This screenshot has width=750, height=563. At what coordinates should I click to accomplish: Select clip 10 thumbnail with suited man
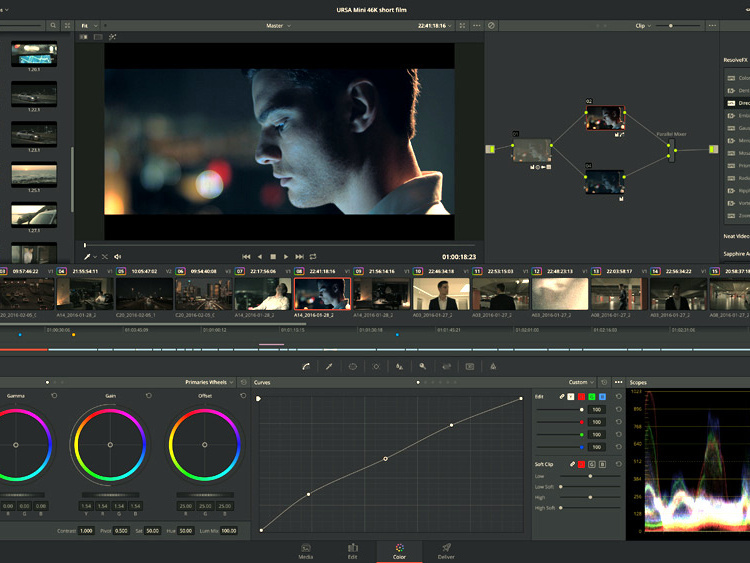(441, 294)
